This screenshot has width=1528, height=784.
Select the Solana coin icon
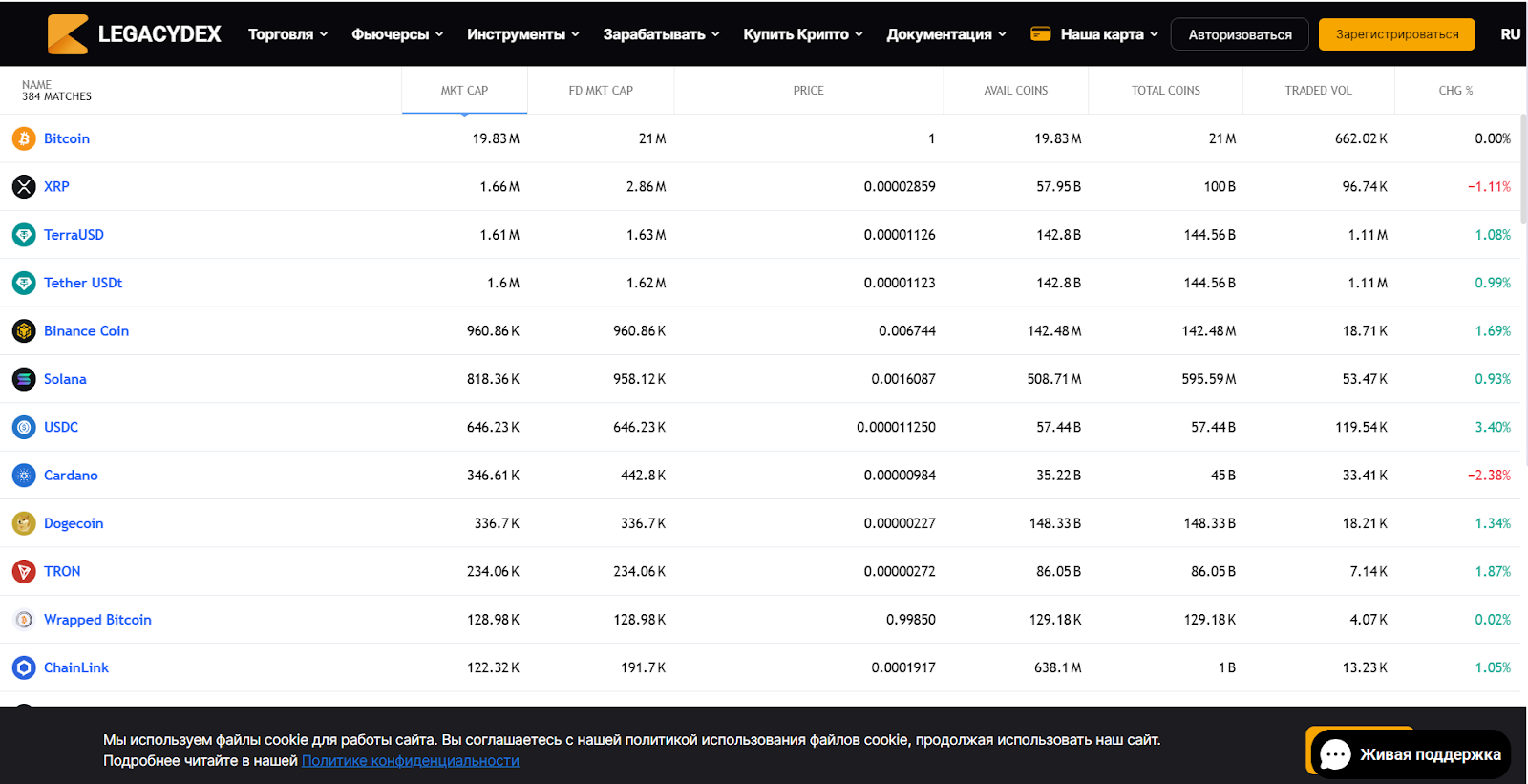click(24, 379)
